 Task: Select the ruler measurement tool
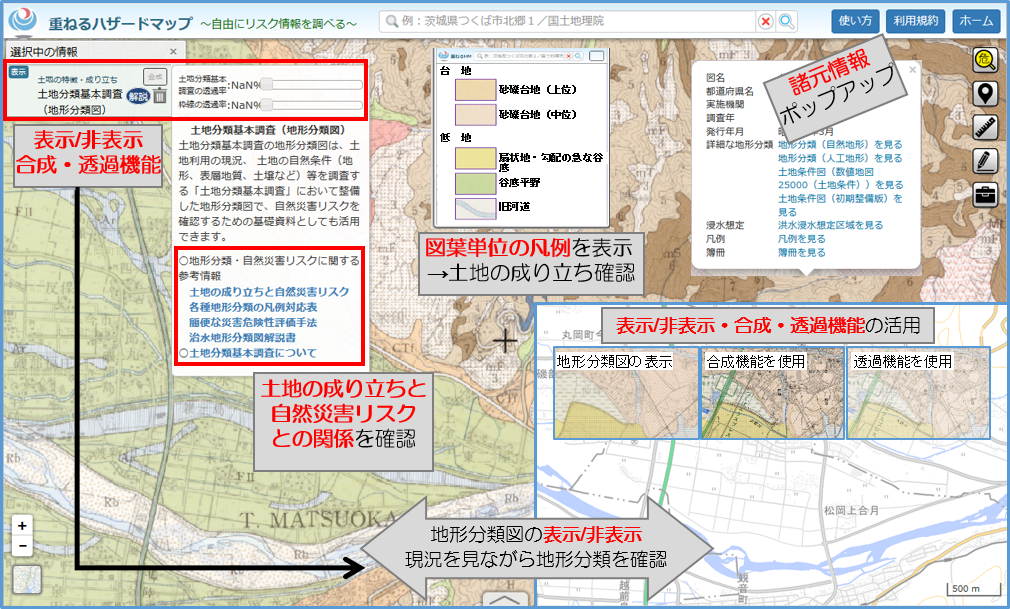[985, 128]
